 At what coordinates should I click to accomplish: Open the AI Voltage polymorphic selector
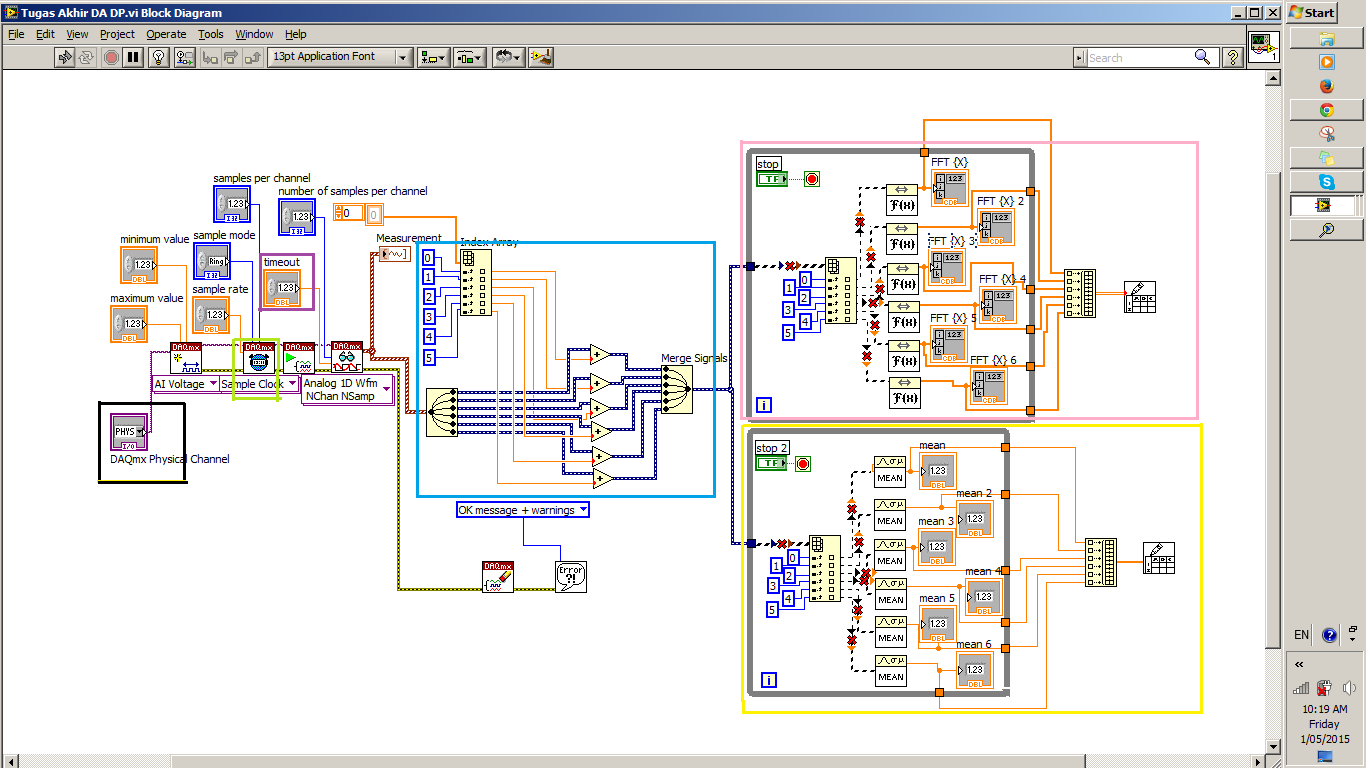click(x=186, y=384)
